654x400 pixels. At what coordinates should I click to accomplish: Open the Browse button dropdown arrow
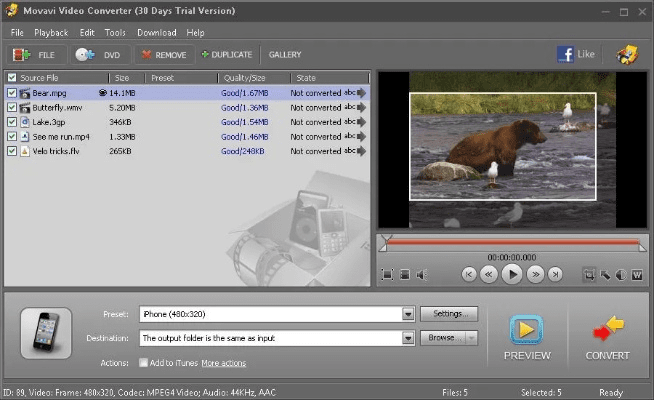(x=472, y=338)
